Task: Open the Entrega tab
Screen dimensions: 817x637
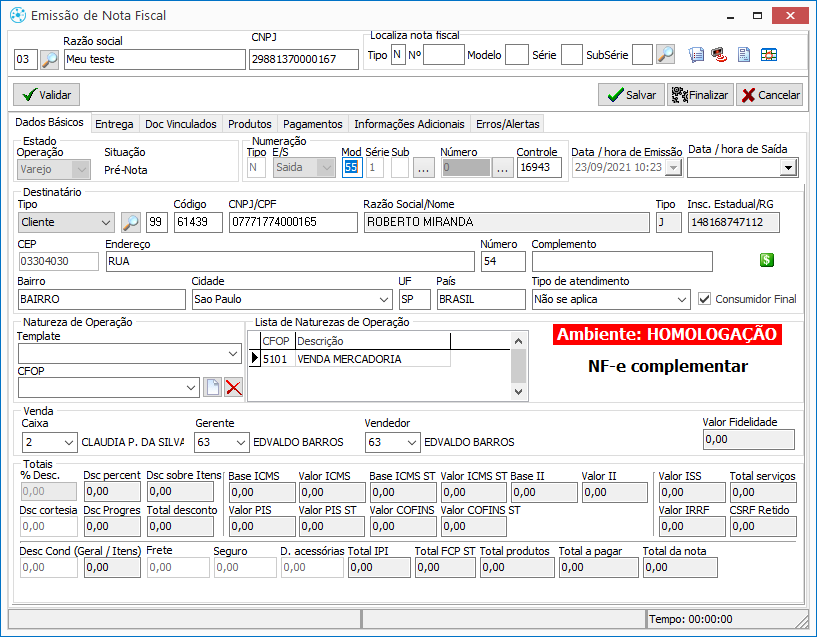Action: click(x=114, y=124)
